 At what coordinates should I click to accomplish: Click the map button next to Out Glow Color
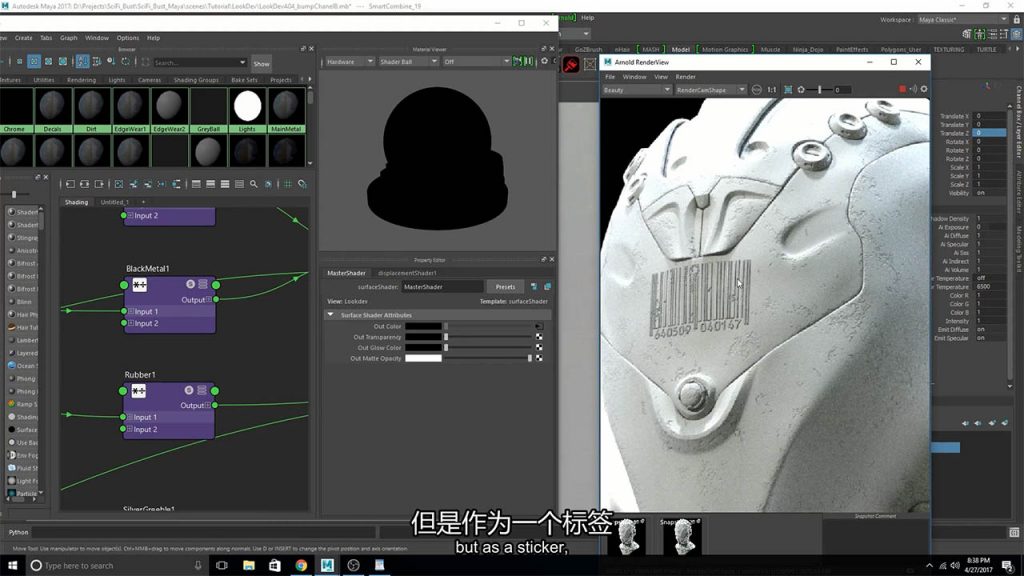539,347
